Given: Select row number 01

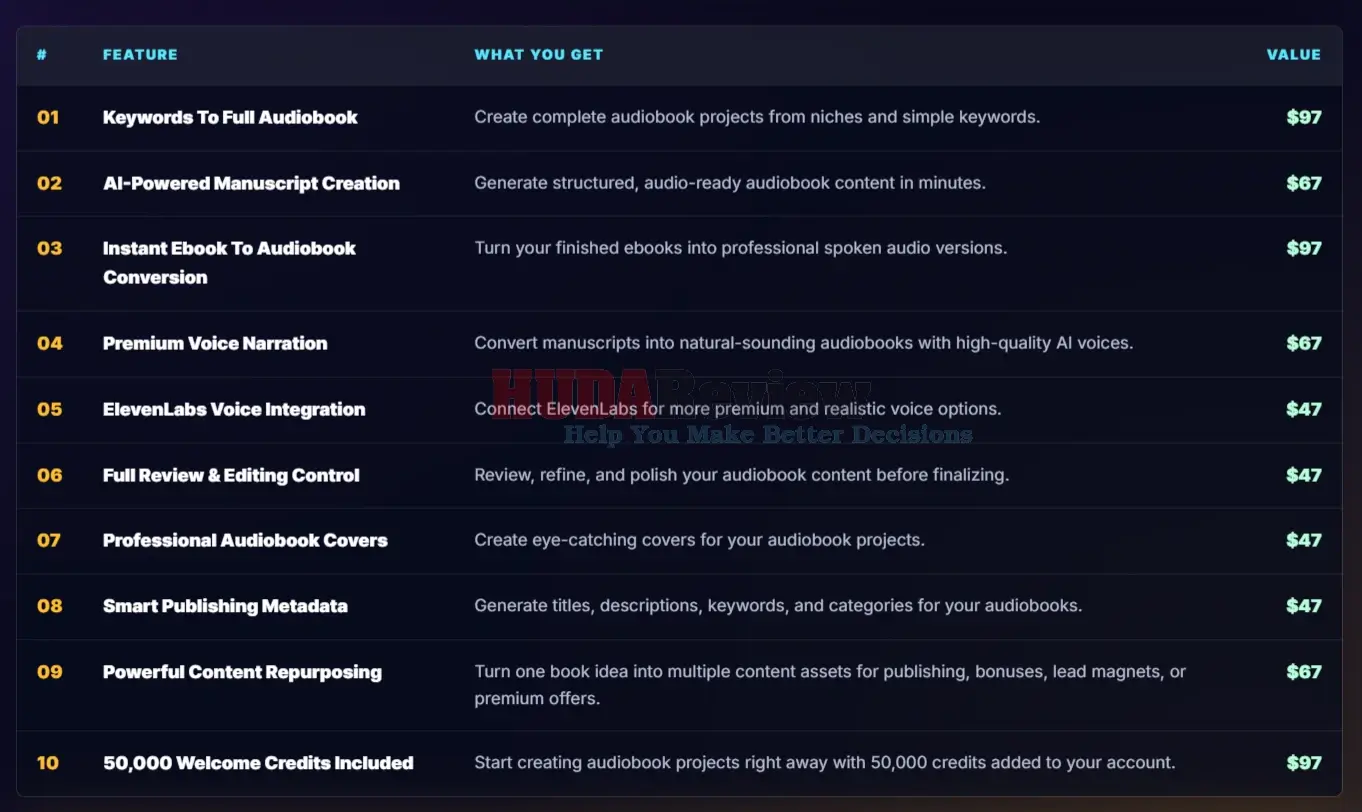Looking at the screenshot, I should coord(48,117).
